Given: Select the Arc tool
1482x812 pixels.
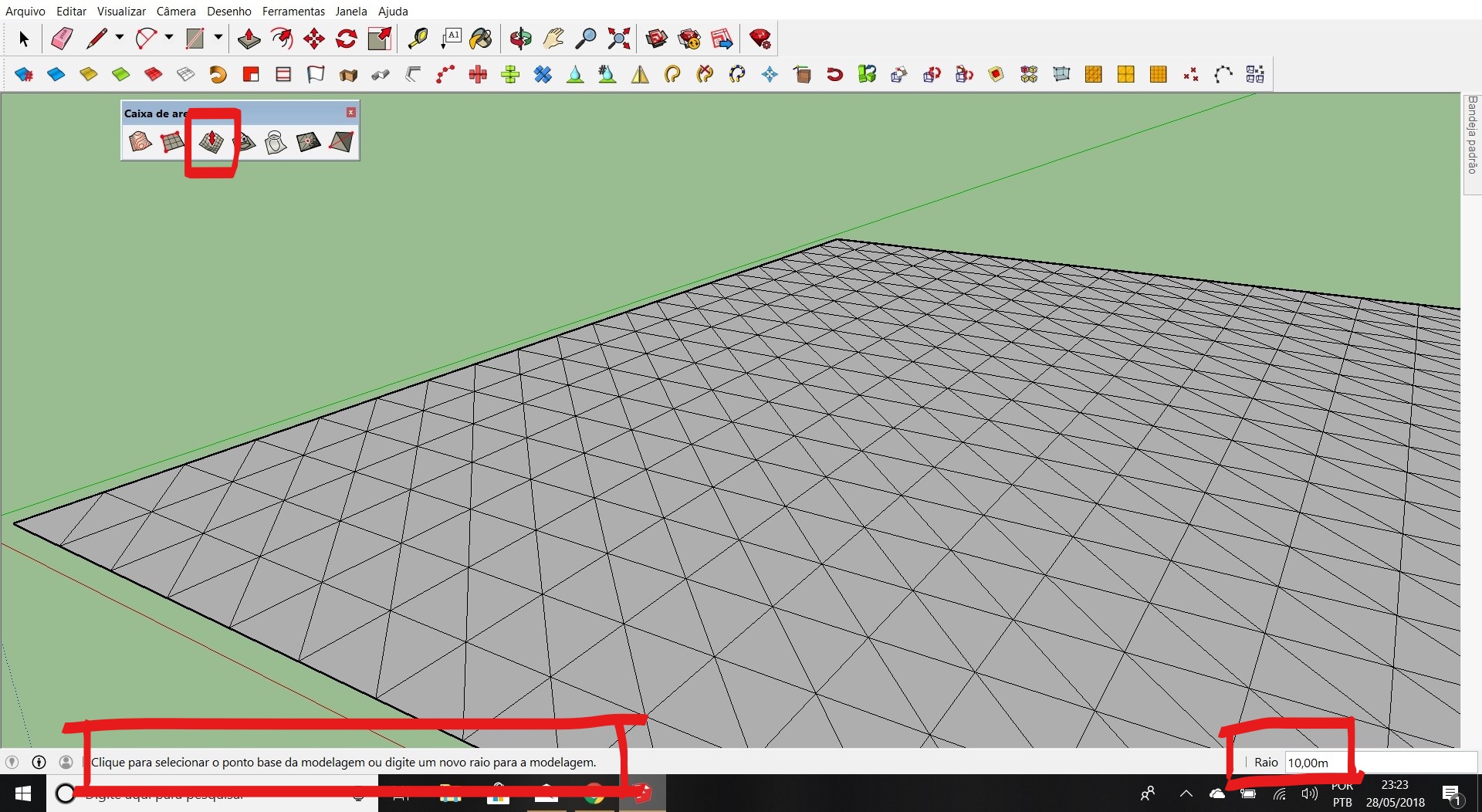Looking at the screenshot, I should 146,39.
